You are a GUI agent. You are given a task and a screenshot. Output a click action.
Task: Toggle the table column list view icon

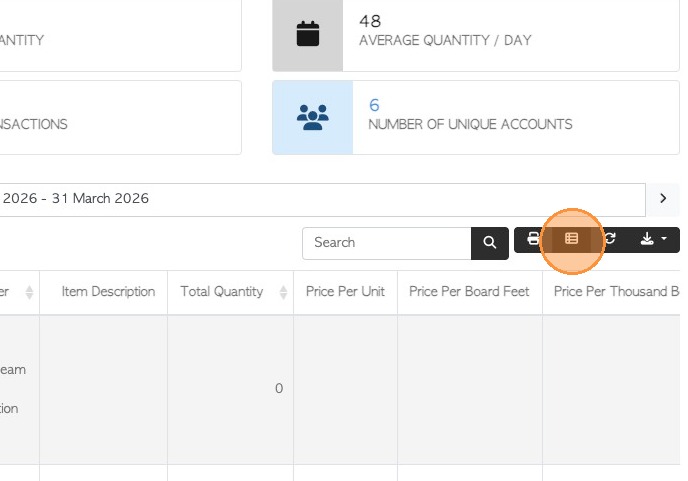click(572, 240)
